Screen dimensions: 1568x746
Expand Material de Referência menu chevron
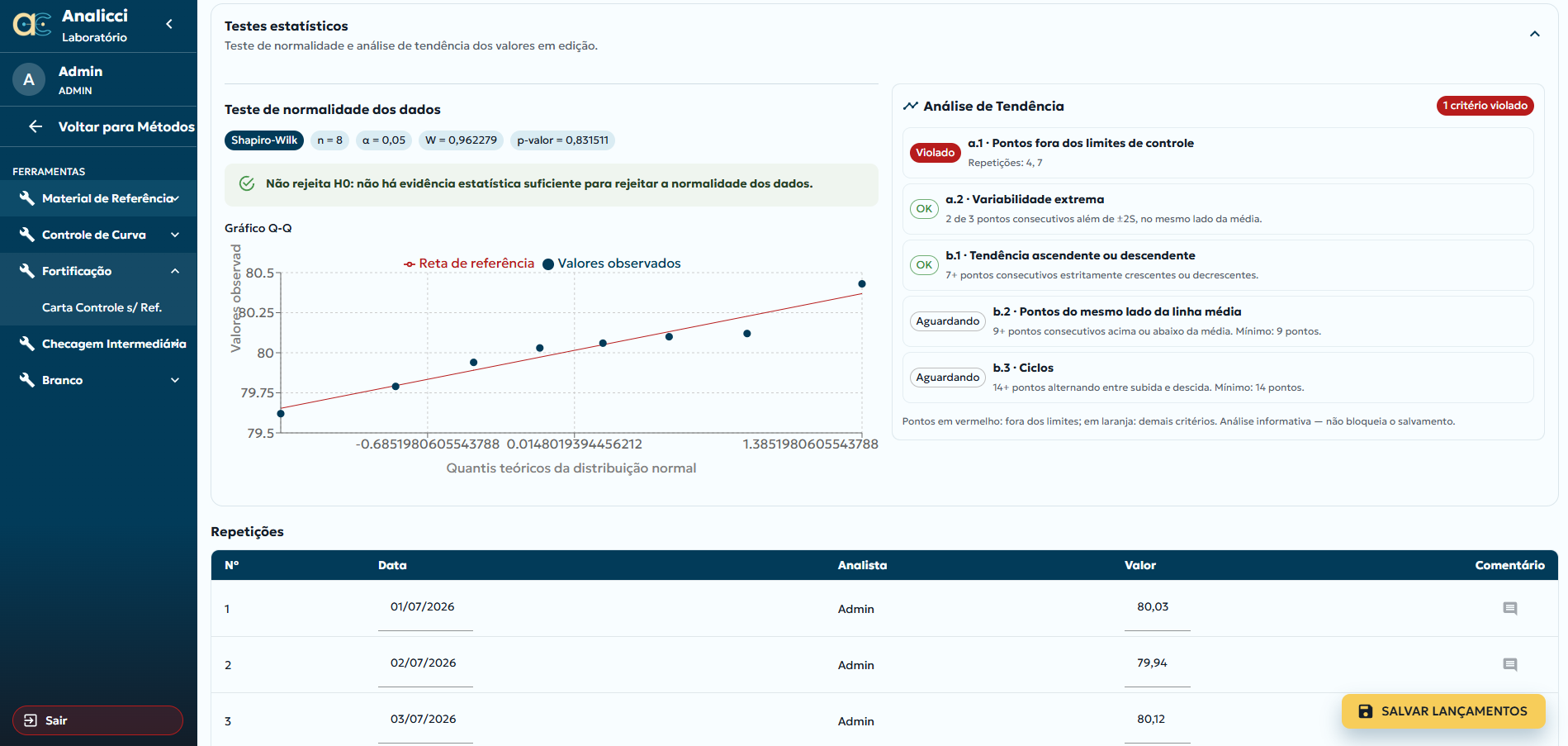pyautogui.click(x=175, y=198)
